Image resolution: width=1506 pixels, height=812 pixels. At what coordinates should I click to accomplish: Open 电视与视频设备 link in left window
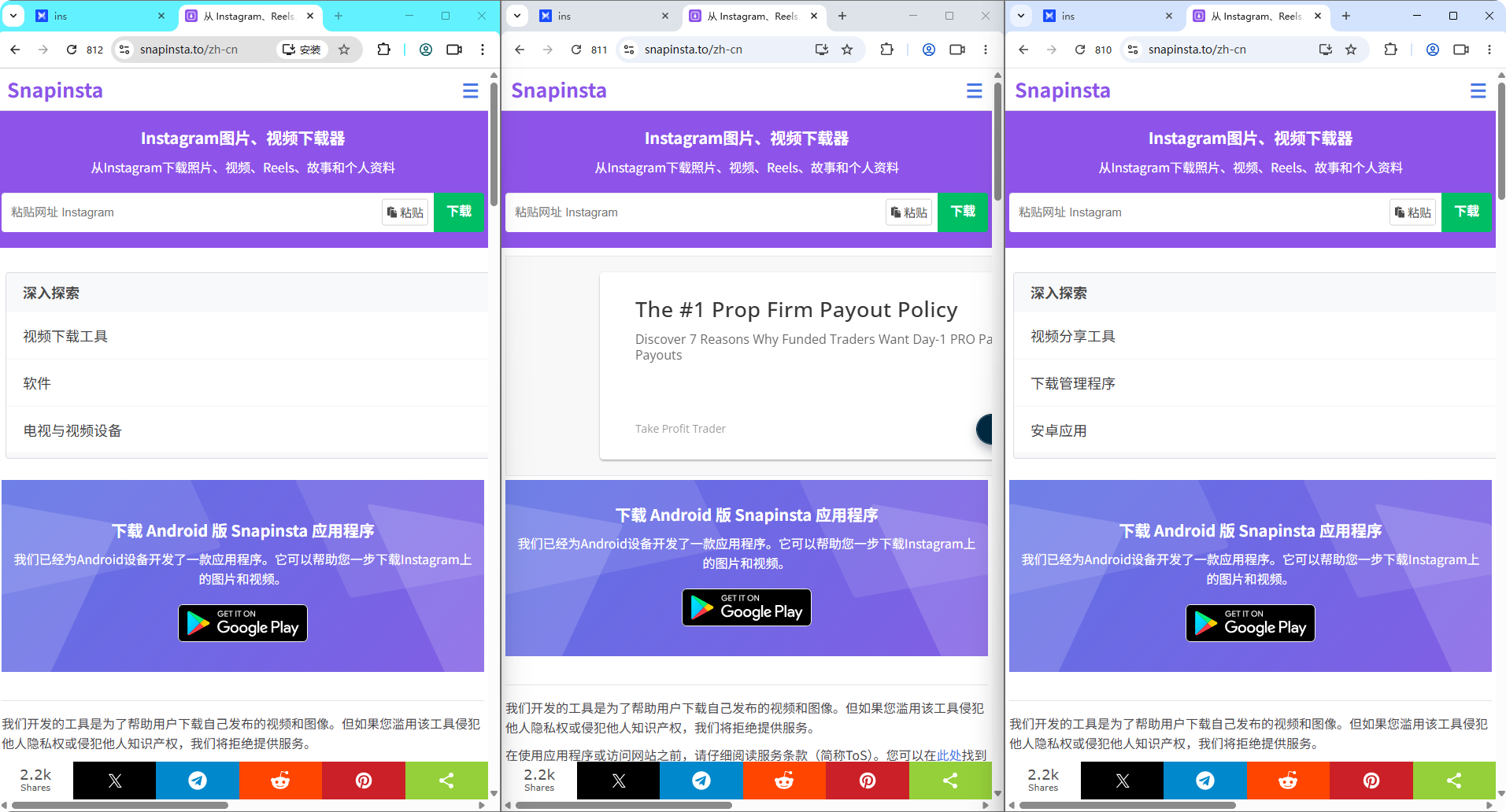72,430
